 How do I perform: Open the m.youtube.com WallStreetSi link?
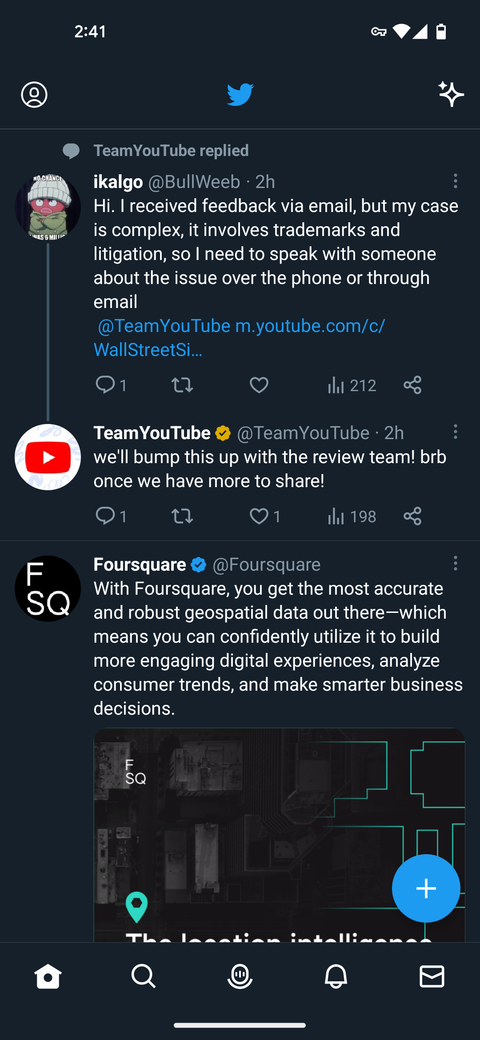click(x=239, y=338)
